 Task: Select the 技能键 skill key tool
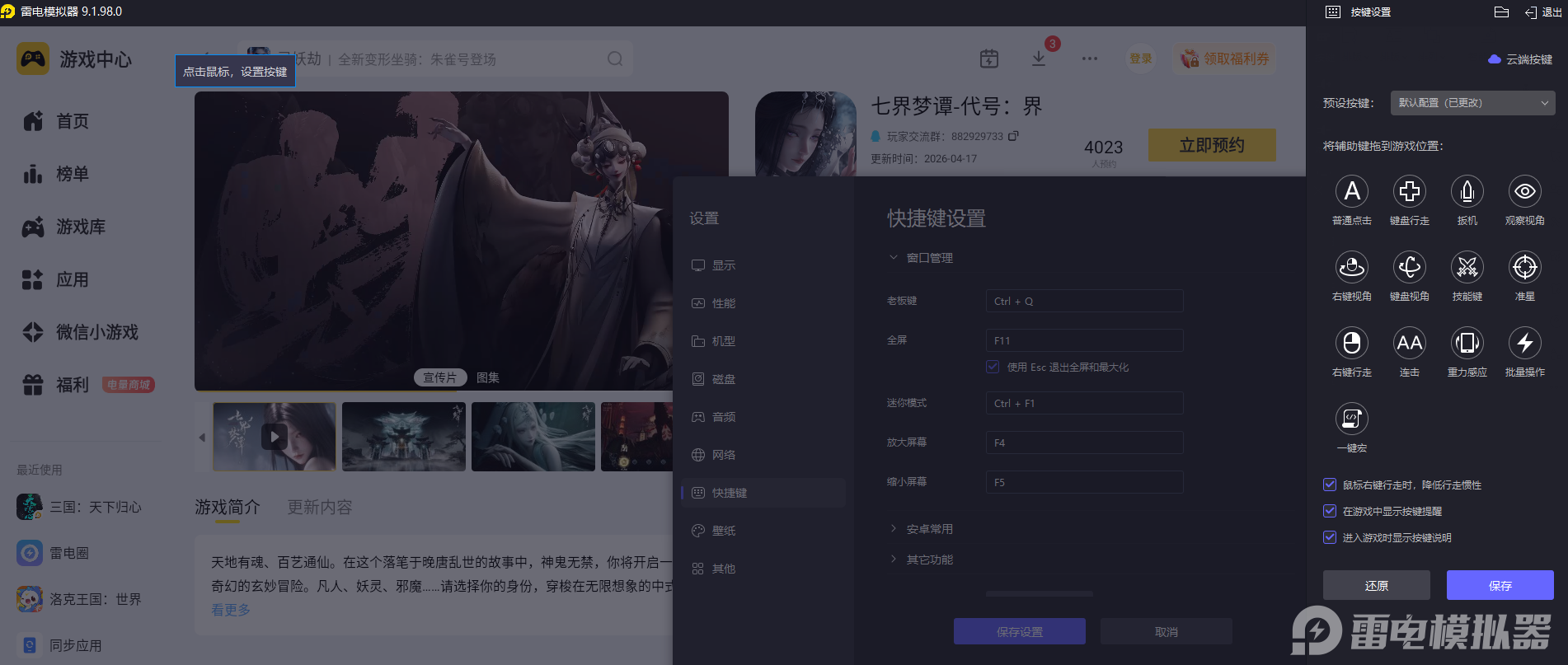(1467, 267)
